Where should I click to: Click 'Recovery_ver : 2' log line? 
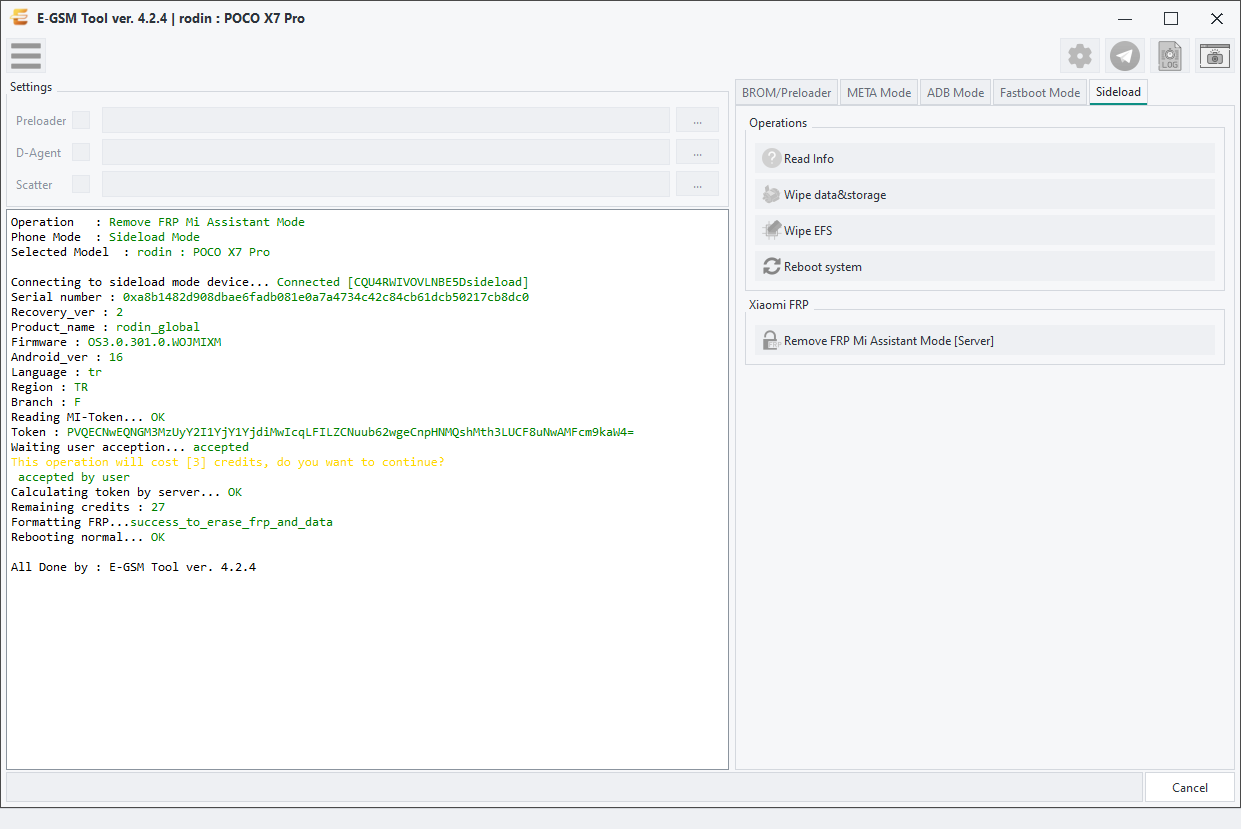click(67, 312)
